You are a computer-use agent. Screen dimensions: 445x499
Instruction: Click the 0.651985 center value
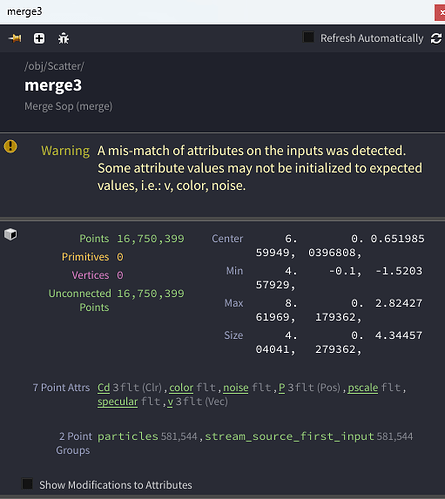[397, 239]
